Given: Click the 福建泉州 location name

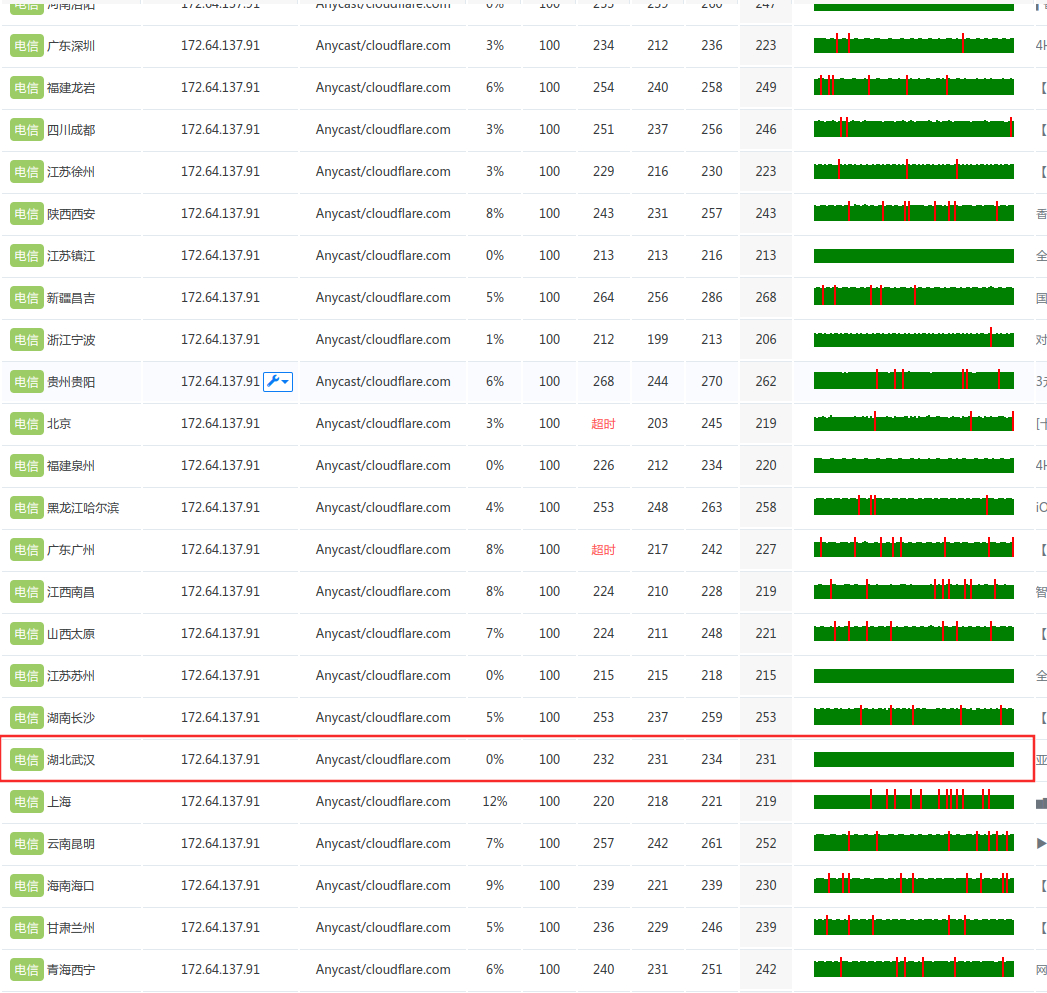Looking at the screenshot, I should click(71, 465).
